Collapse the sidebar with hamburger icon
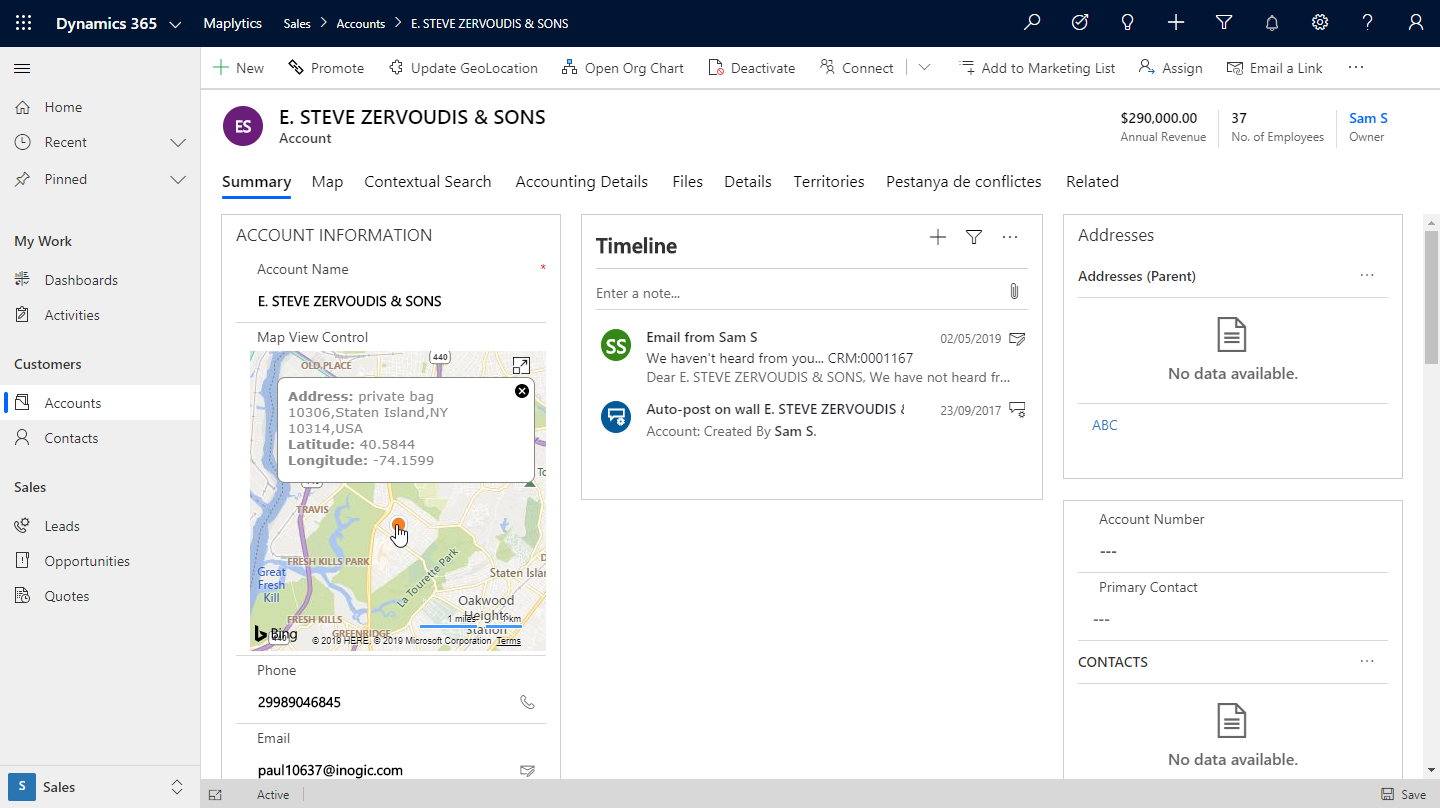The image size is (1440, 808). [x=22, y=68]
